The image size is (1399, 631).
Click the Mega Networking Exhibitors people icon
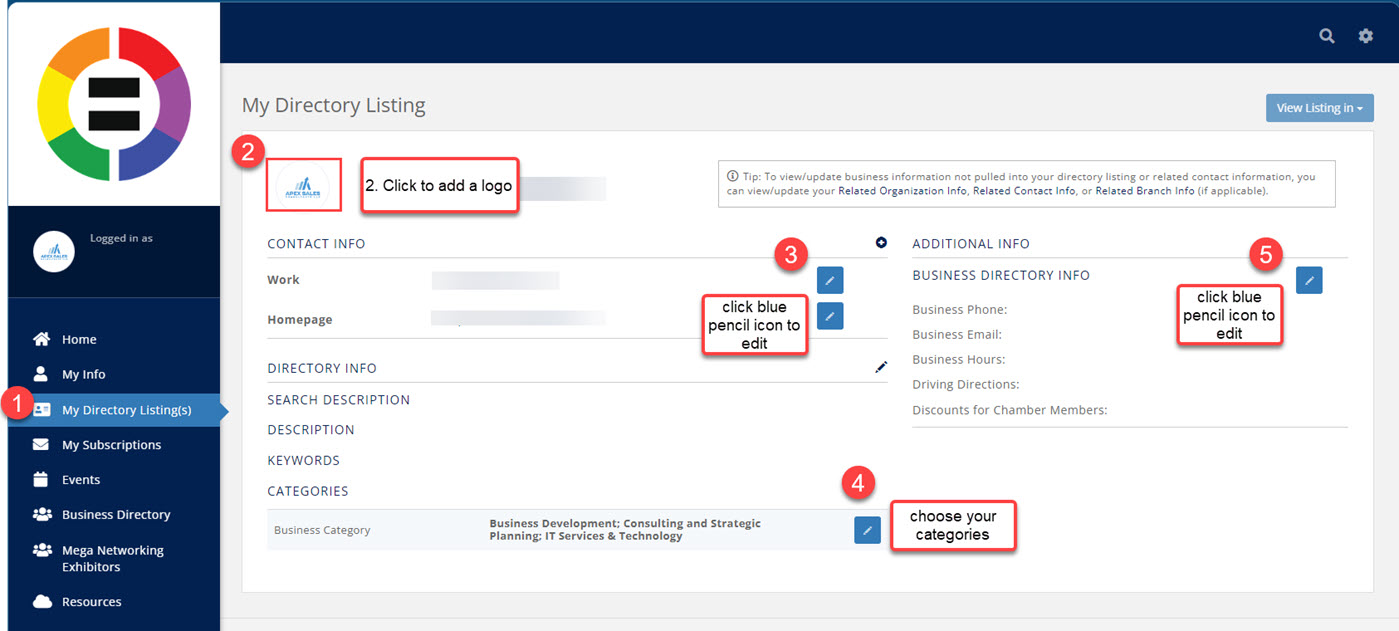click(42, 550)
